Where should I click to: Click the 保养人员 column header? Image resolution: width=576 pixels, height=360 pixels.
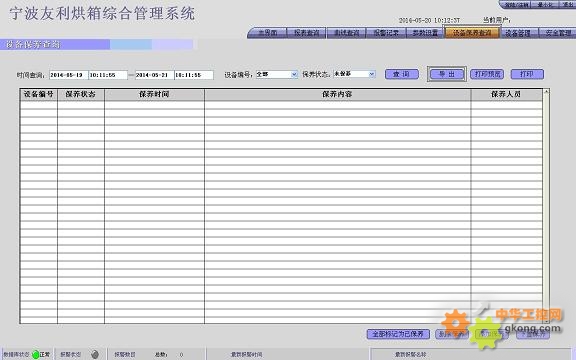(506, 94)
